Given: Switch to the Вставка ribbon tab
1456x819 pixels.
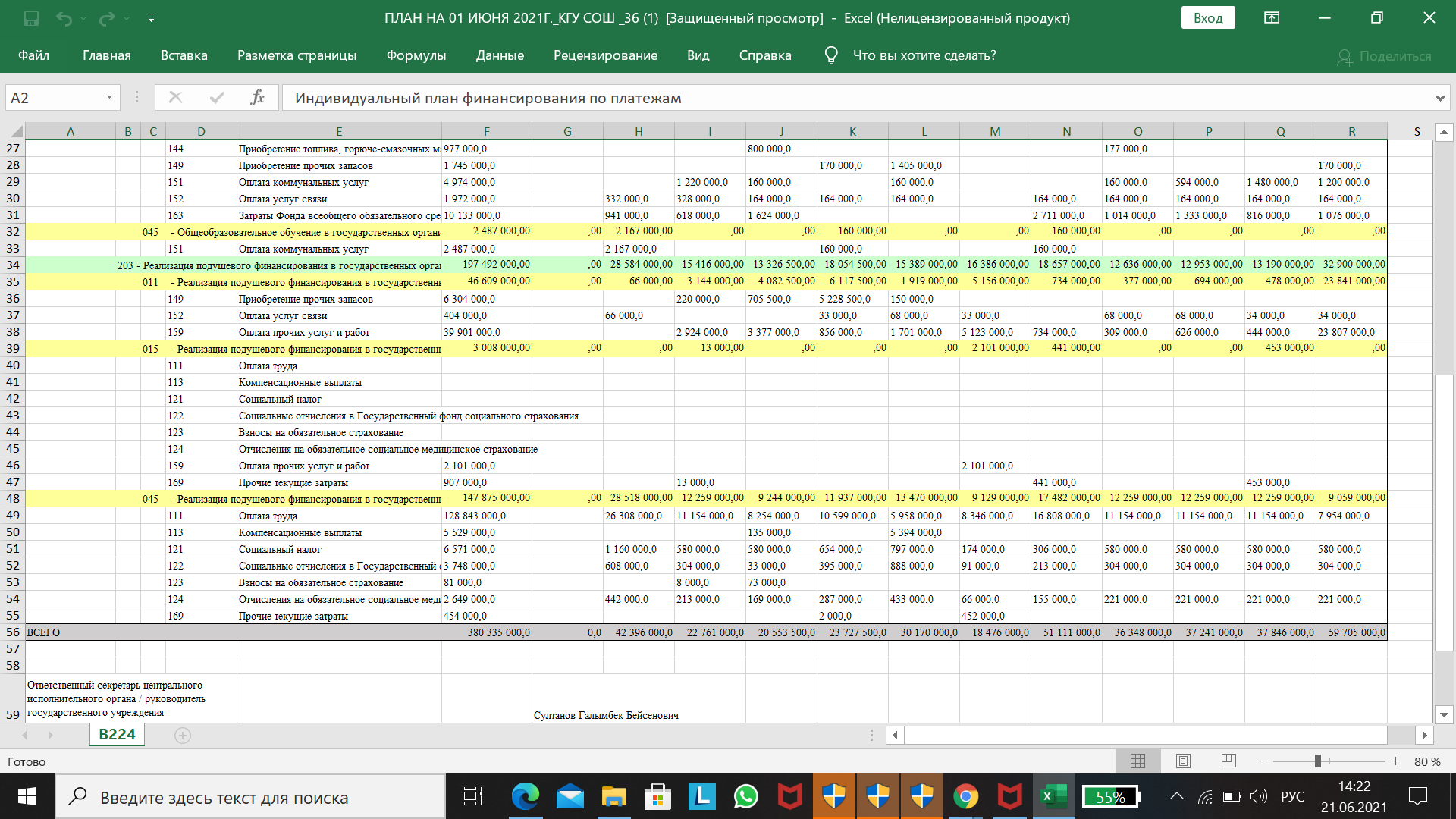Looking at the screenshot, I should (184, 55).
